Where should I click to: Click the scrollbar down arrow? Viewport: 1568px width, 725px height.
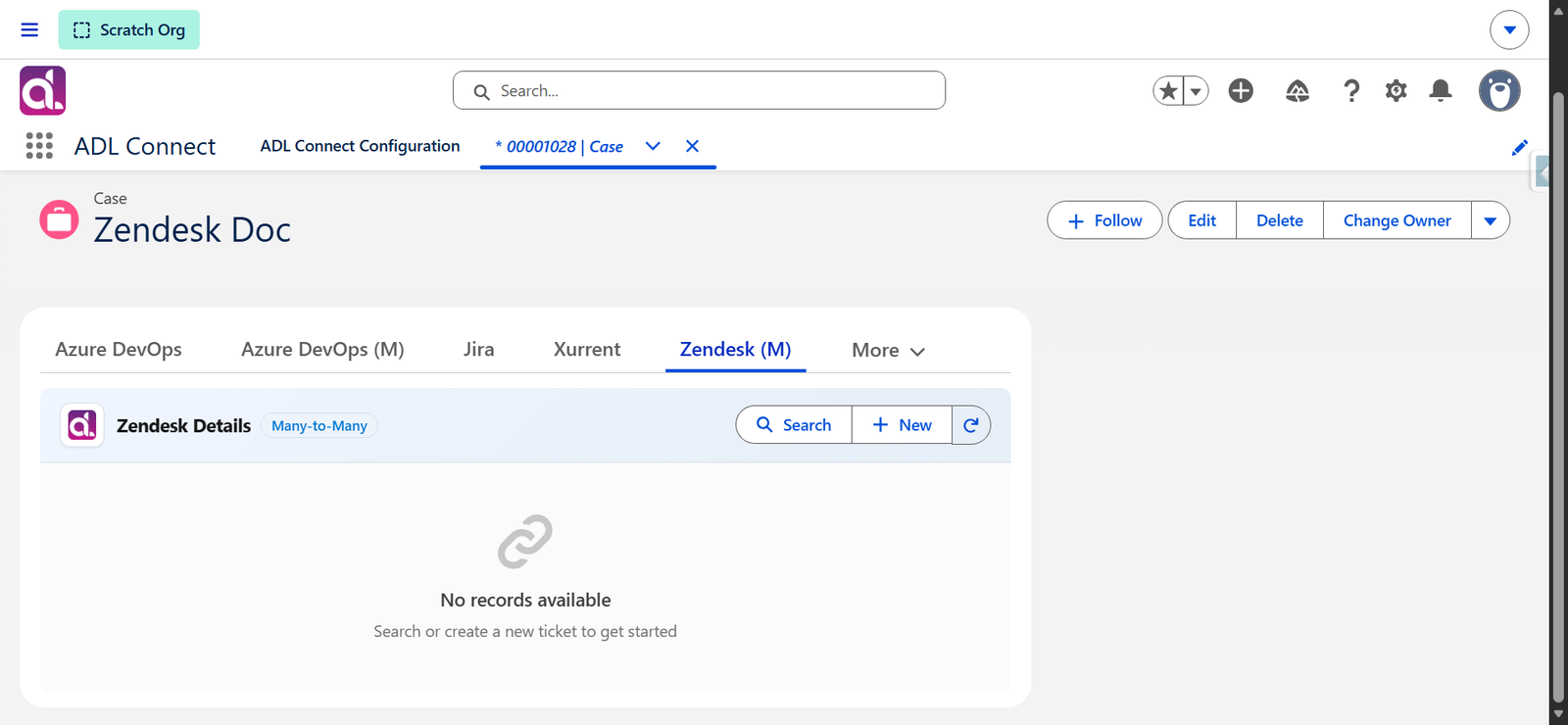click(1558, 714)
